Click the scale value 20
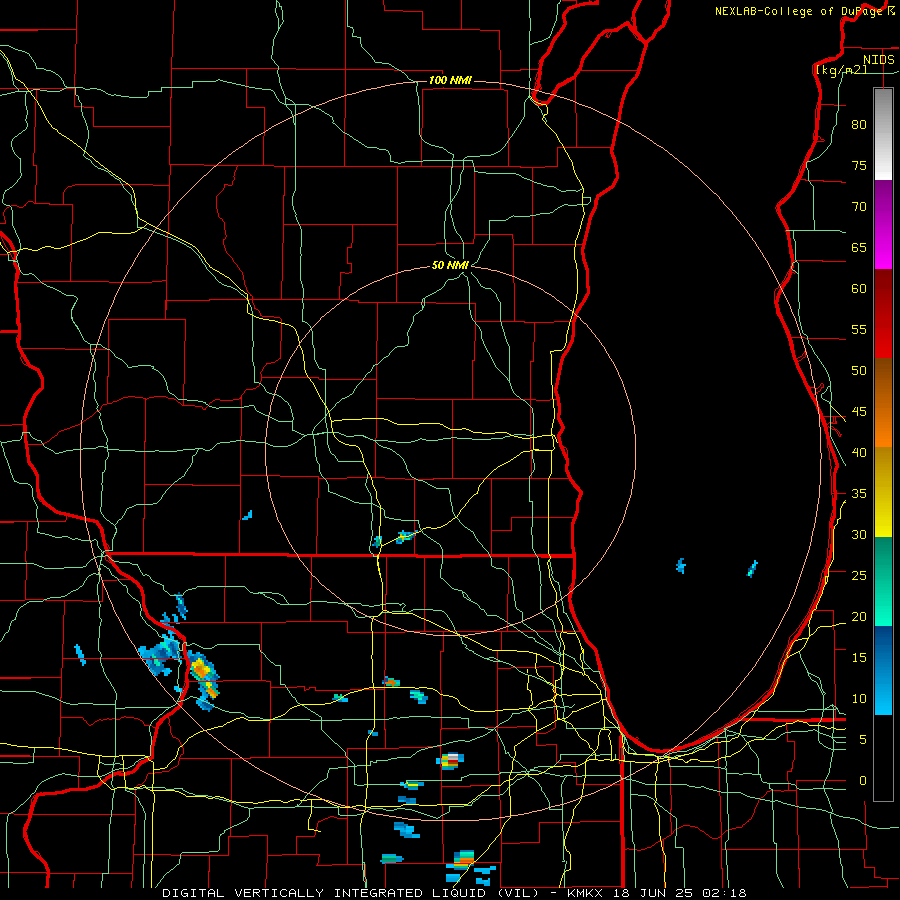The width and height of the screenshot is (900, 900). tap(859, 616)
